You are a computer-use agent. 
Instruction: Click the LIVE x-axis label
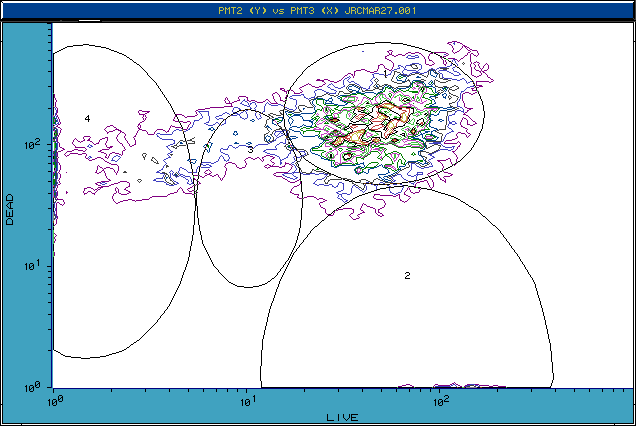(342, 417)
